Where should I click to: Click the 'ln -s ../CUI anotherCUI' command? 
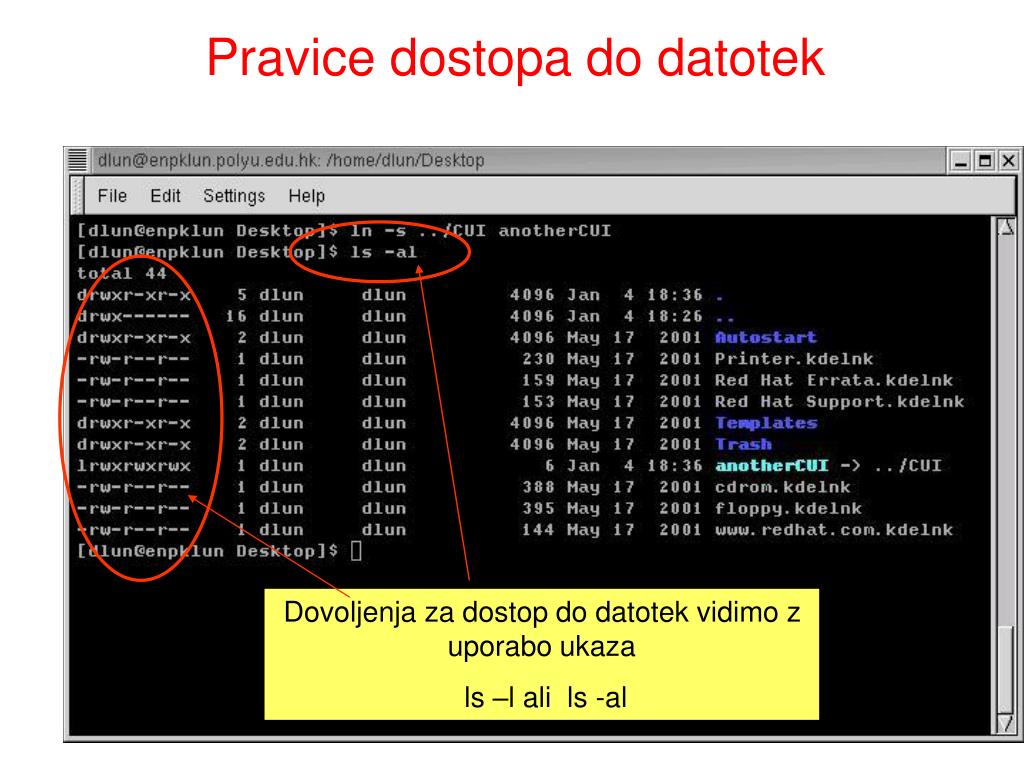coord(481,231)
